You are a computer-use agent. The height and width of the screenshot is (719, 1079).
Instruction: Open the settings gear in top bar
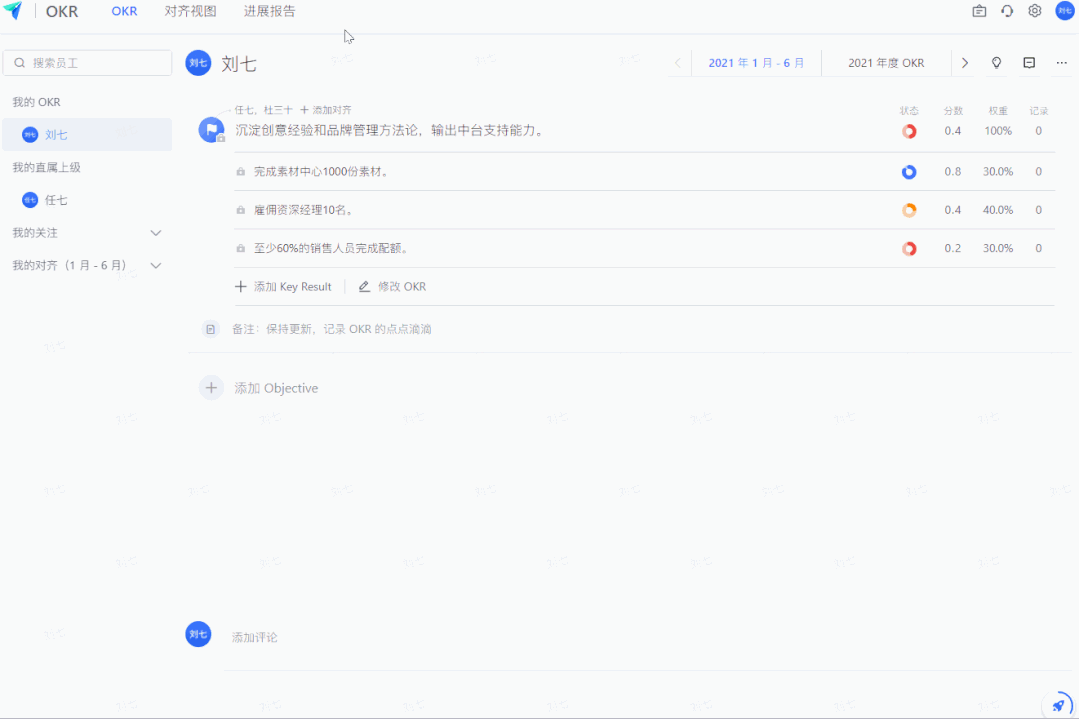pyautogui.click(x=1034, y=11)
